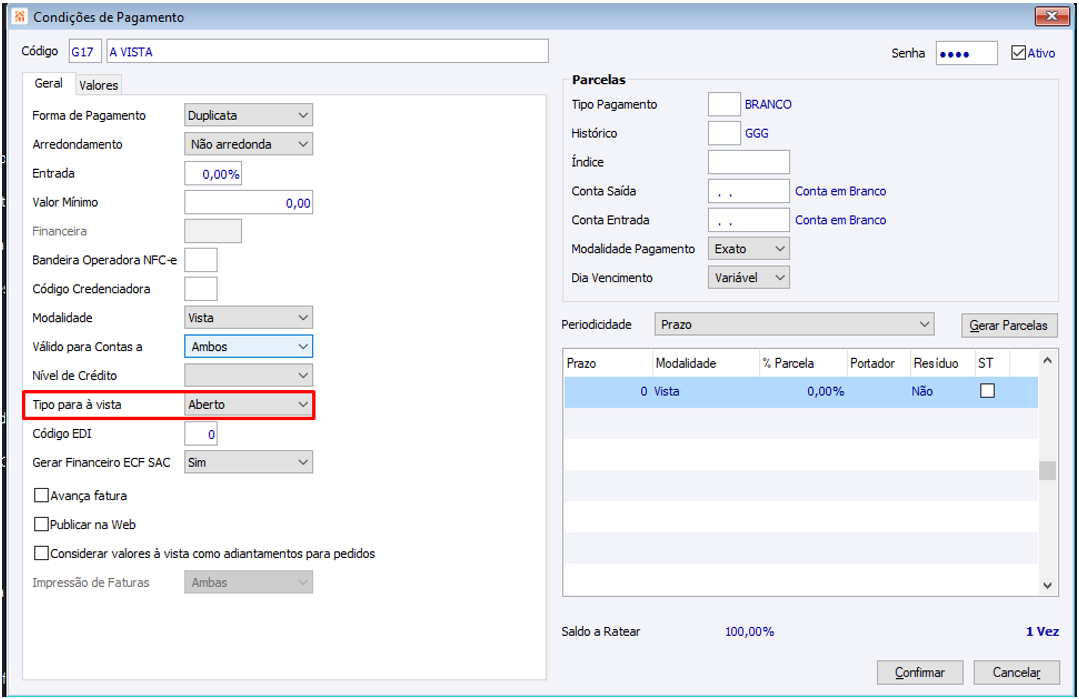Click the % Parcela column header
Viewport: 1079px width, 699px height.
(802, 363)
